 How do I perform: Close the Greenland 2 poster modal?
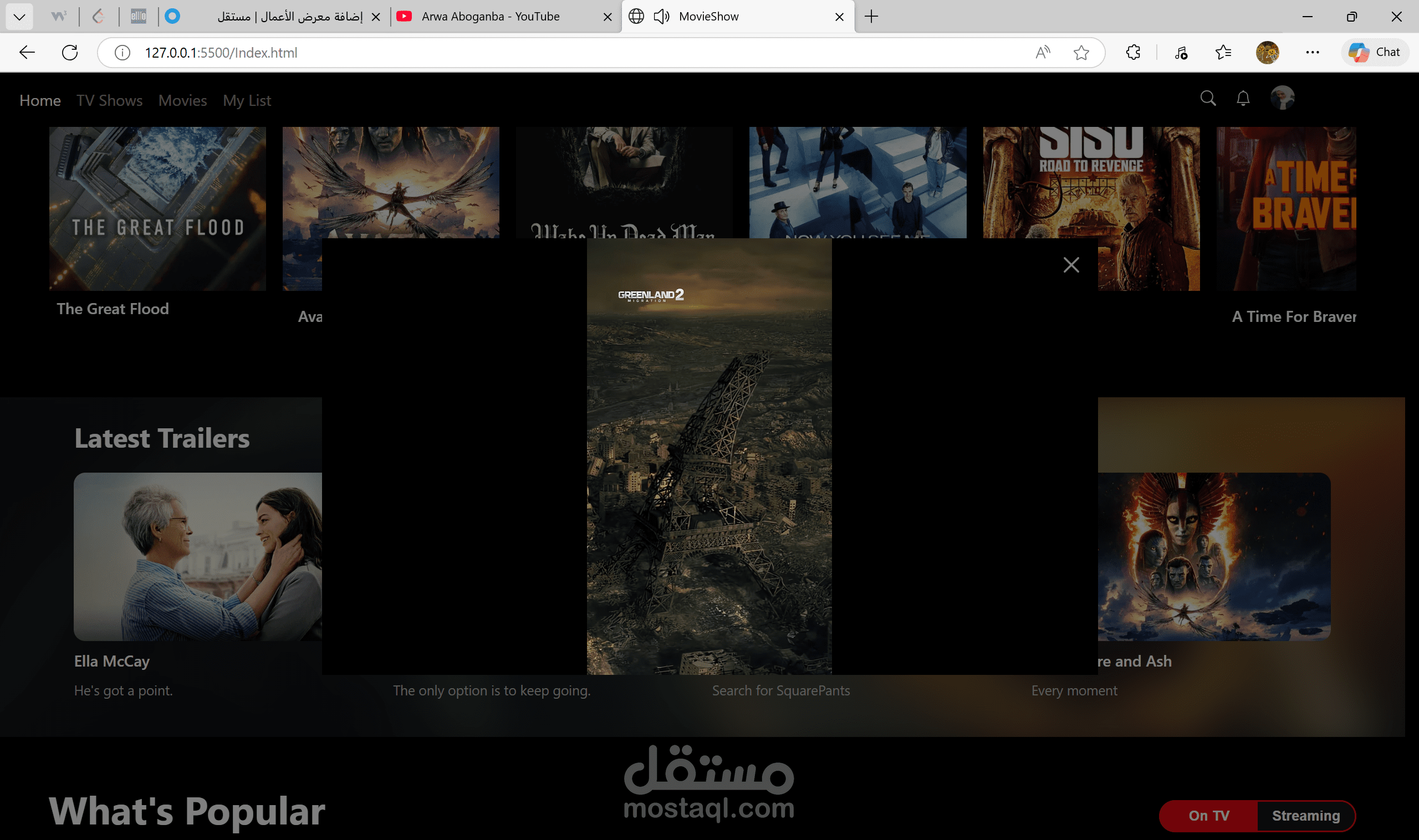point(1071,265)
